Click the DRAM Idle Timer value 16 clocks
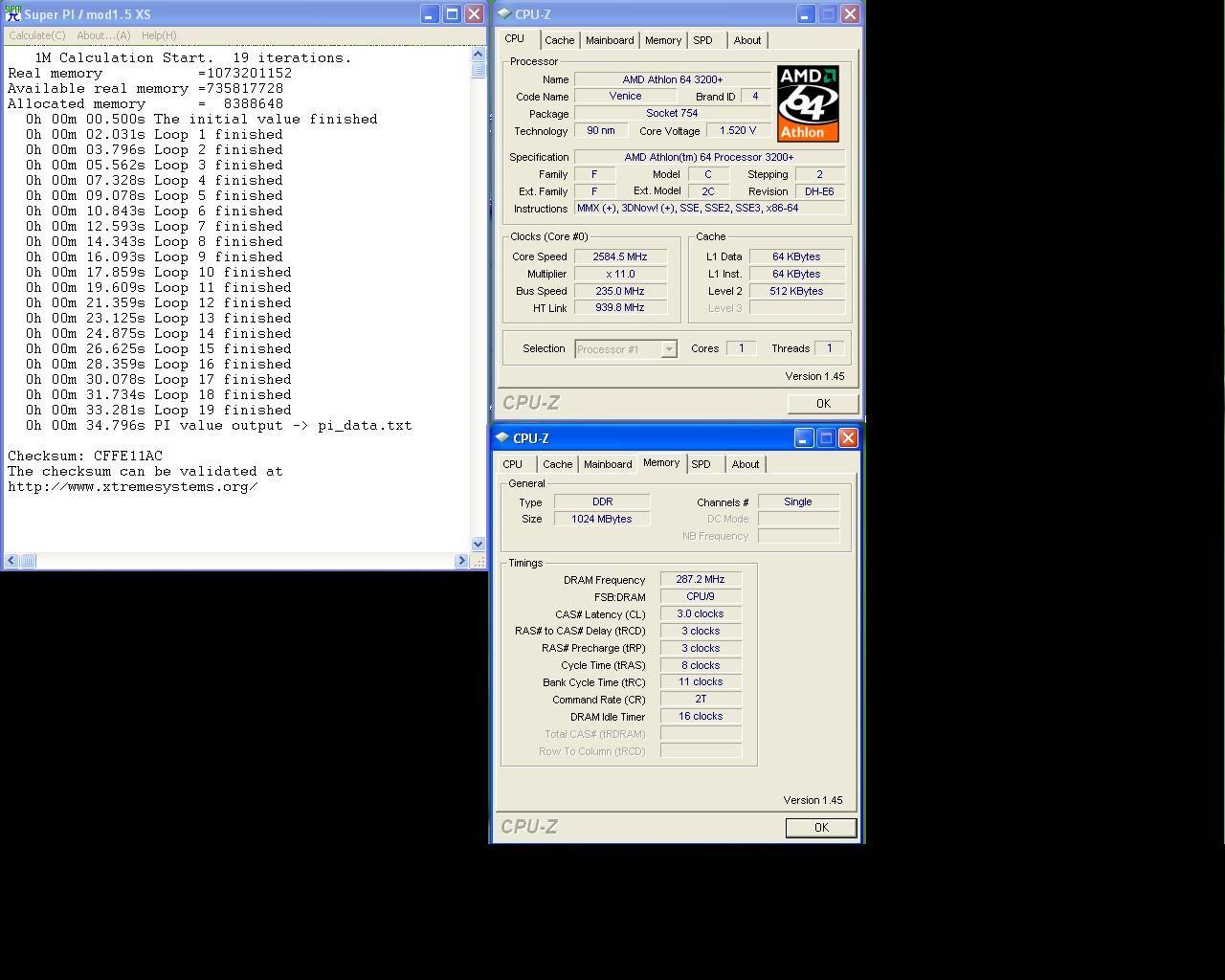The width and height of the screenshot is (1225, 980). (x=701, y=717)
